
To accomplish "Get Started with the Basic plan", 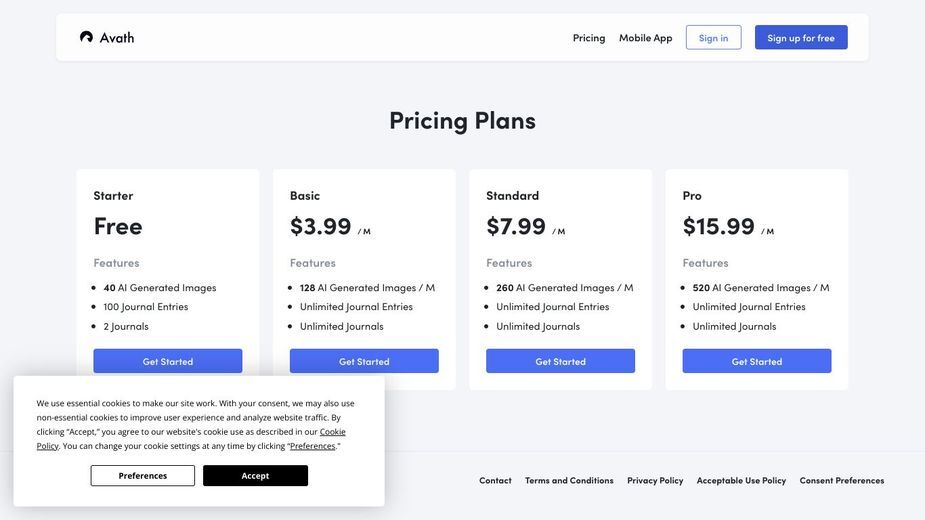I will tap(364, 361).
